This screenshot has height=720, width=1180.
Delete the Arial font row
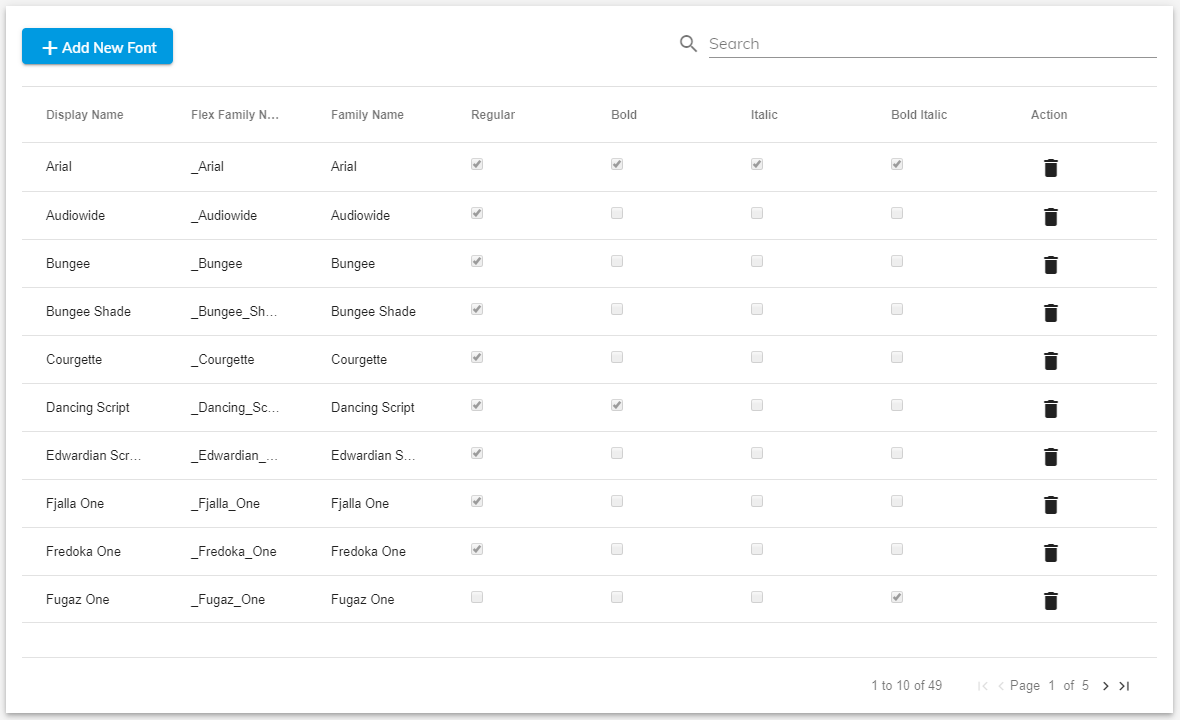coord(1051,168)
